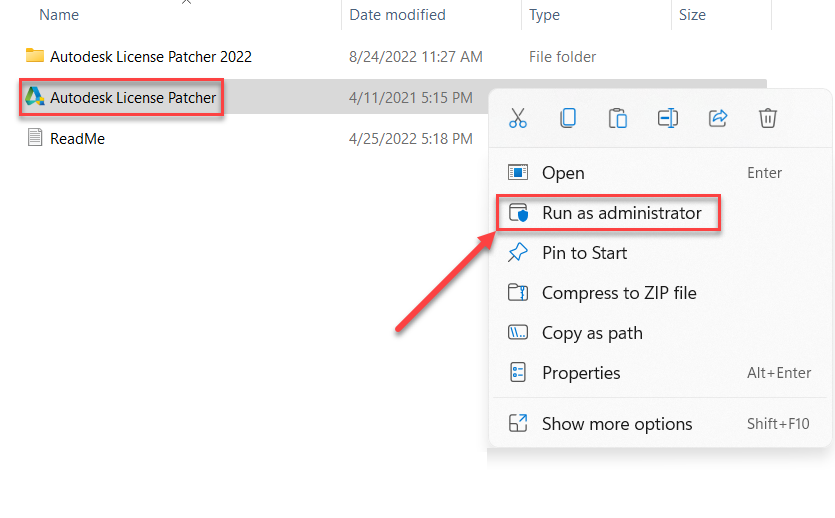The width and height of the screenshot is (835, 518).
Task: Click the Rename icon in context menu
Action: 667,118
